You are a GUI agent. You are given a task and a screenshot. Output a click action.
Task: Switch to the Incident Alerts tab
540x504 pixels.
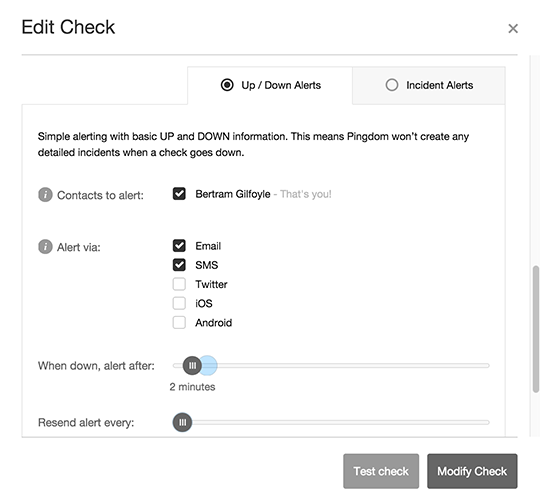pos(429,85)
